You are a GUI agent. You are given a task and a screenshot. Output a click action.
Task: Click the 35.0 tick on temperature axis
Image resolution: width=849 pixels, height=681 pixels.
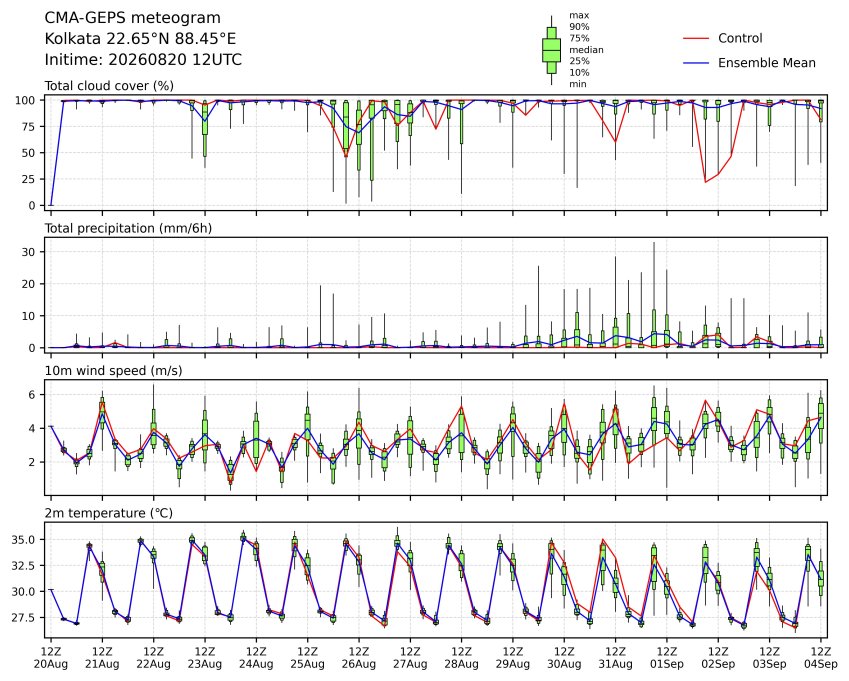point(23,540)
